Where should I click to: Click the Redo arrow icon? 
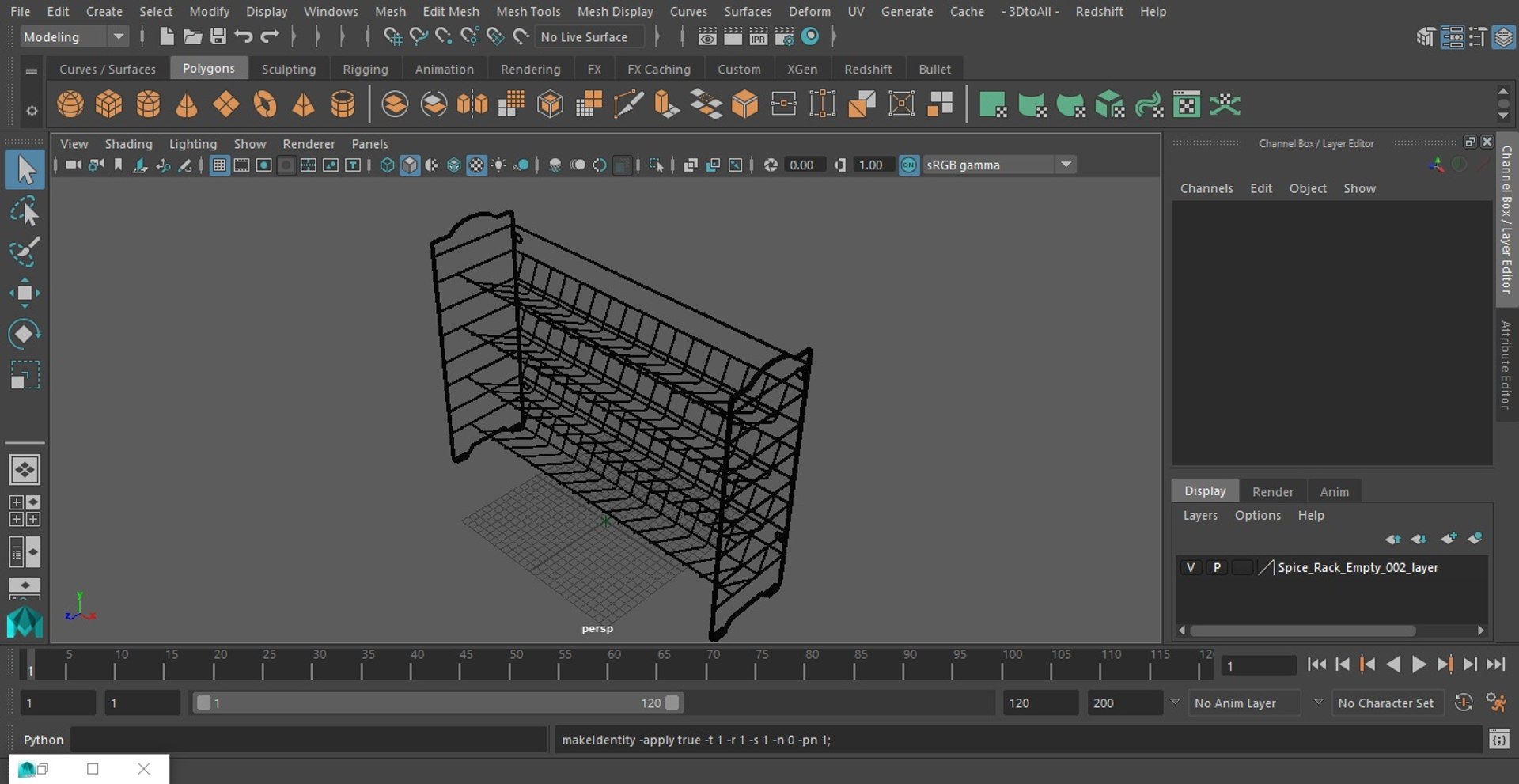270,36
